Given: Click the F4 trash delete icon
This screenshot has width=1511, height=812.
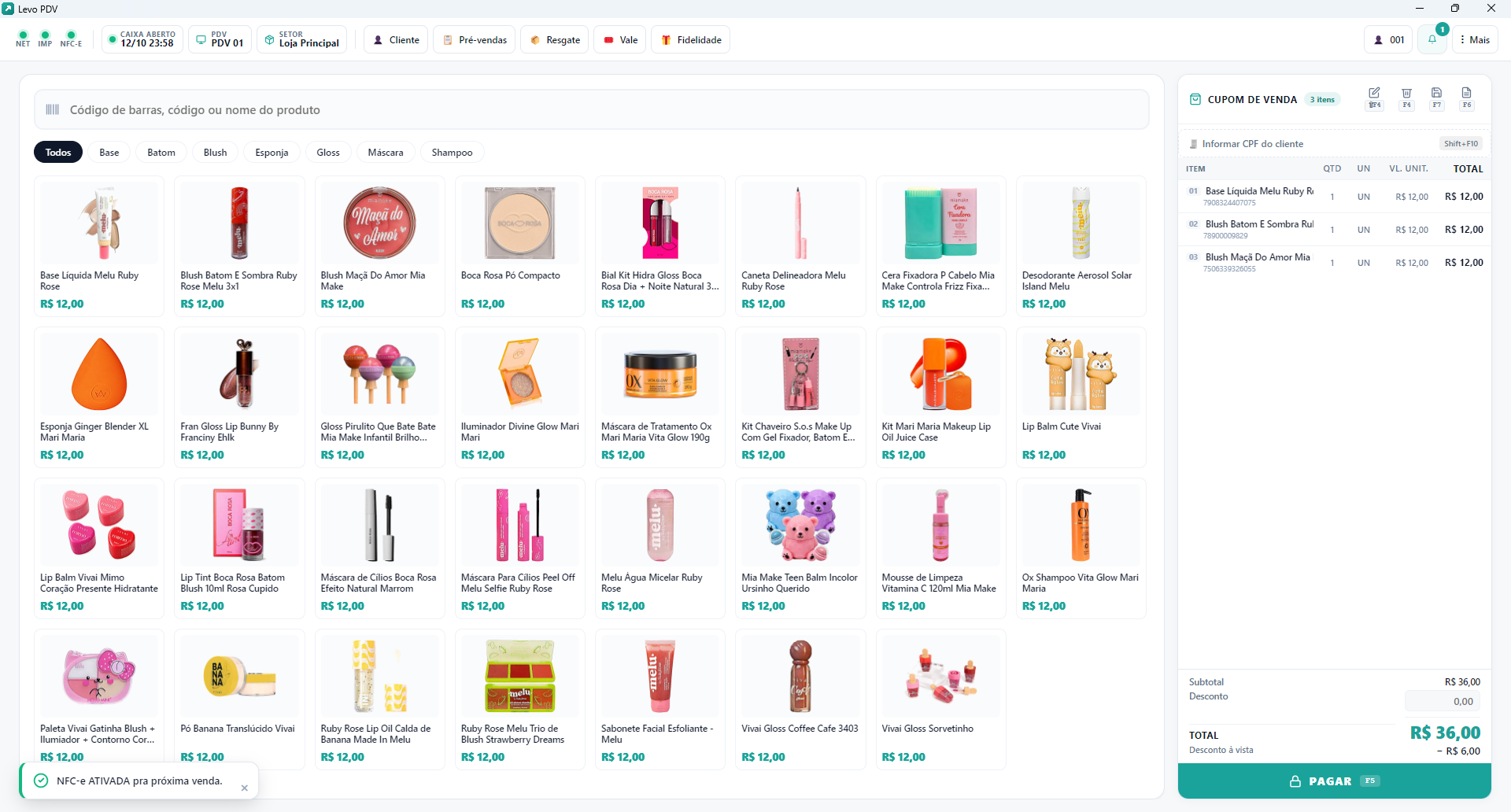Looking at the screenshot, I should 1406,98.
